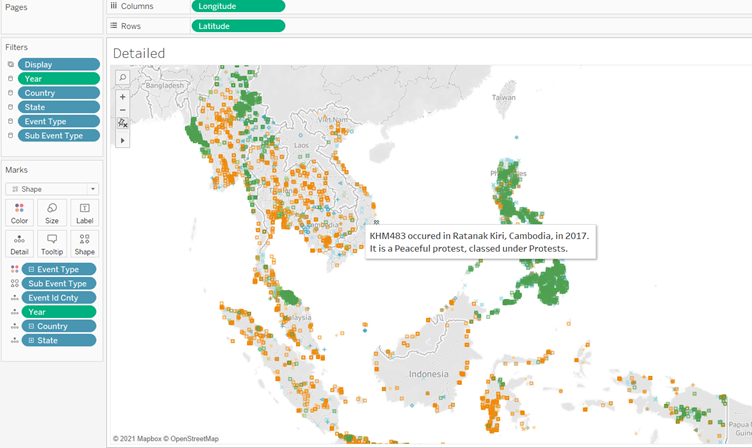752x448 pixels.
Task: Edit the Tooltip marks card
Action: click(52, 244)
